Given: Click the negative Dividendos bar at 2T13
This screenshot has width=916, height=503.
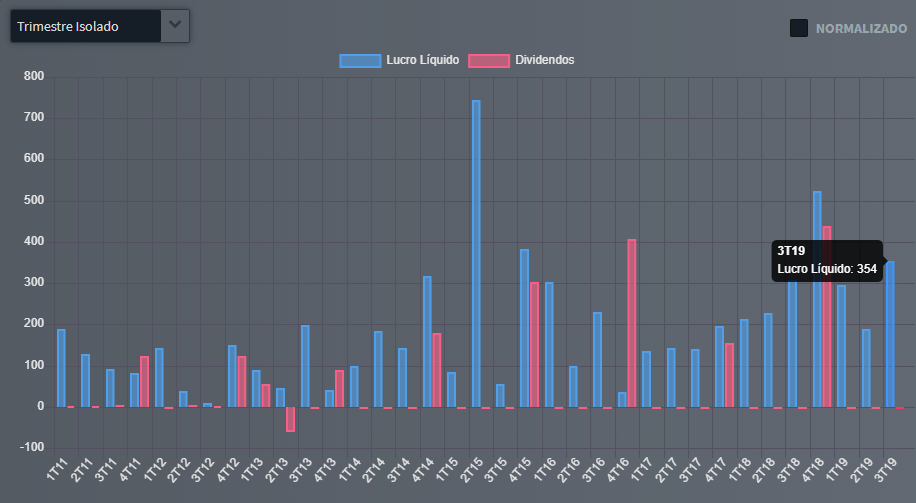Looking at the screenshot, I should coord(290,419).
